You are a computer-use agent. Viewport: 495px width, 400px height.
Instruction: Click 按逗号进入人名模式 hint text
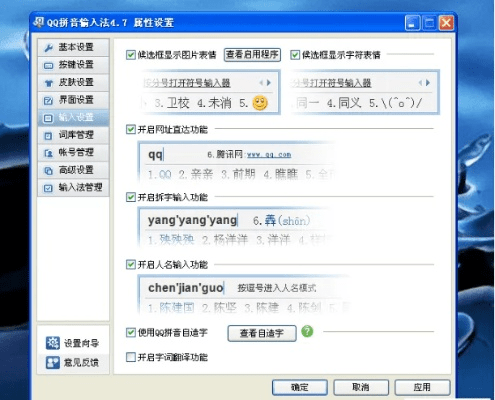(277, 288)
